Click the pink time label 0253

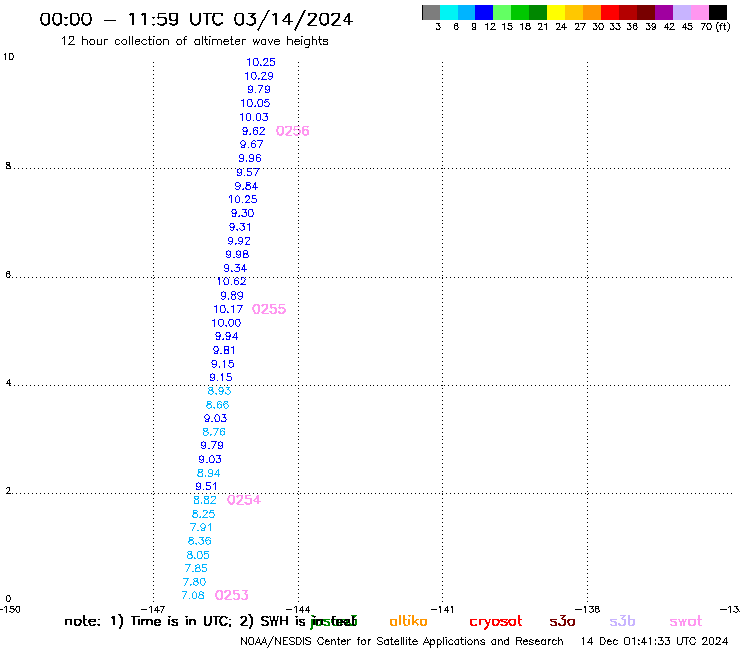232,595
